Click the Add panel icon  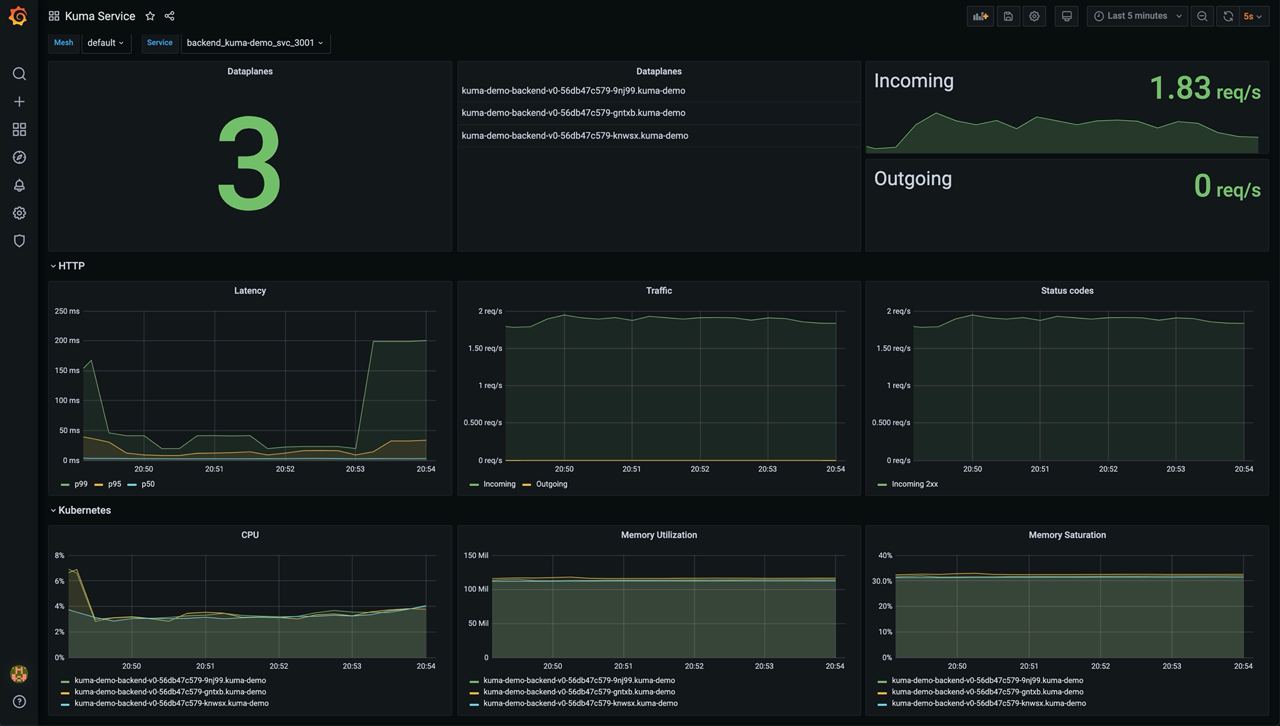[979, 15]
